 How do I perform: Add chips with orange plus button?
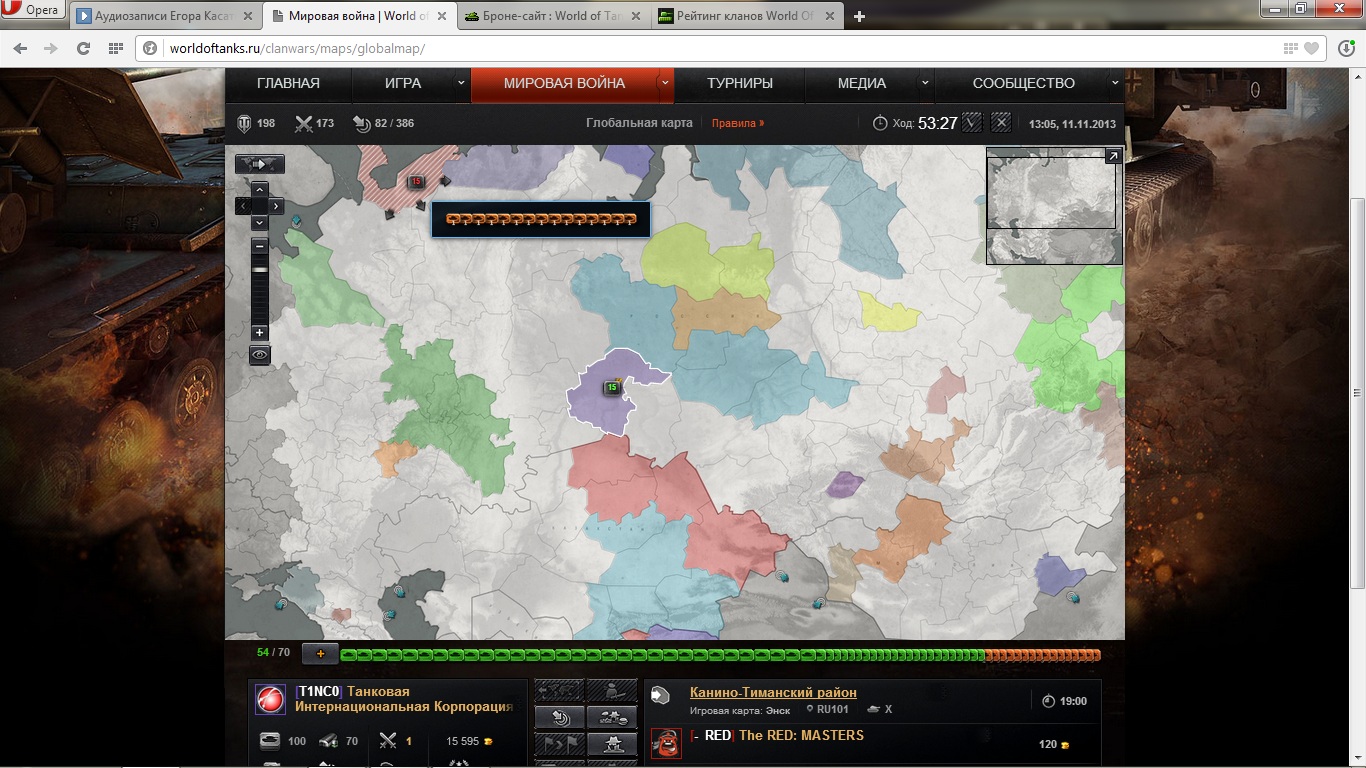click(321, 654)
